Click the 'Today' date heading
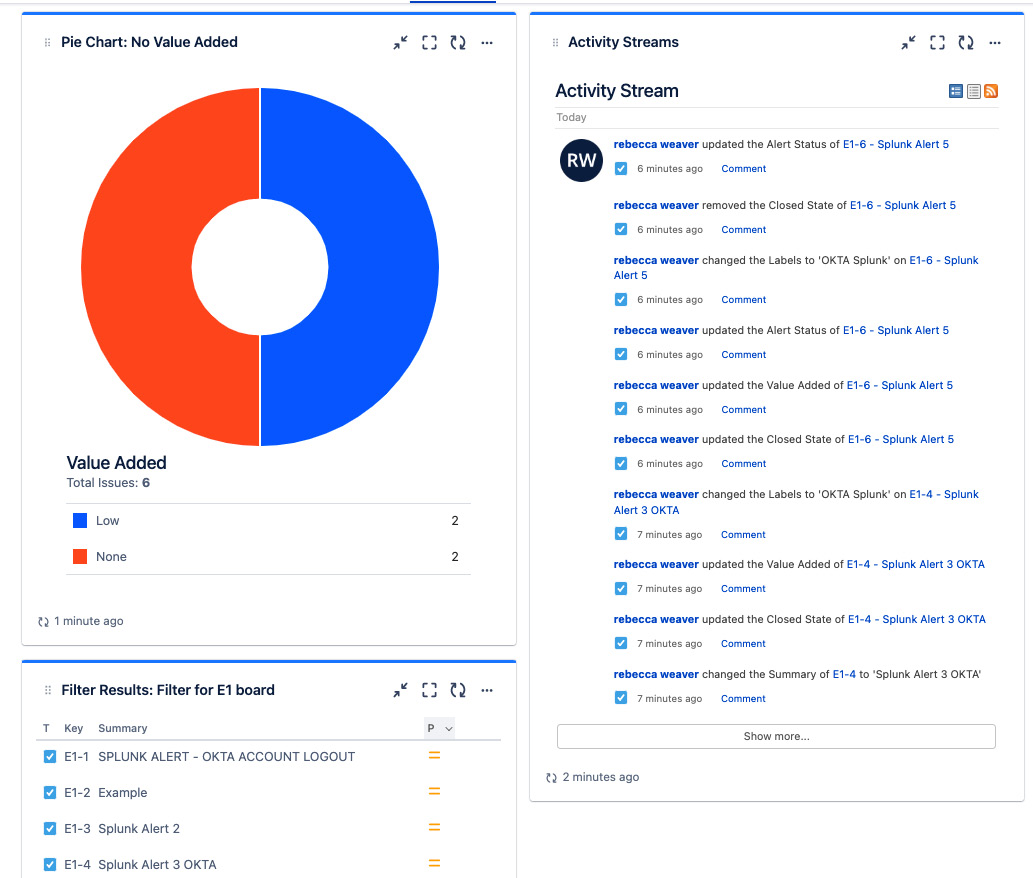This screenshot has height=878, width=1033. tap(571, 117)
